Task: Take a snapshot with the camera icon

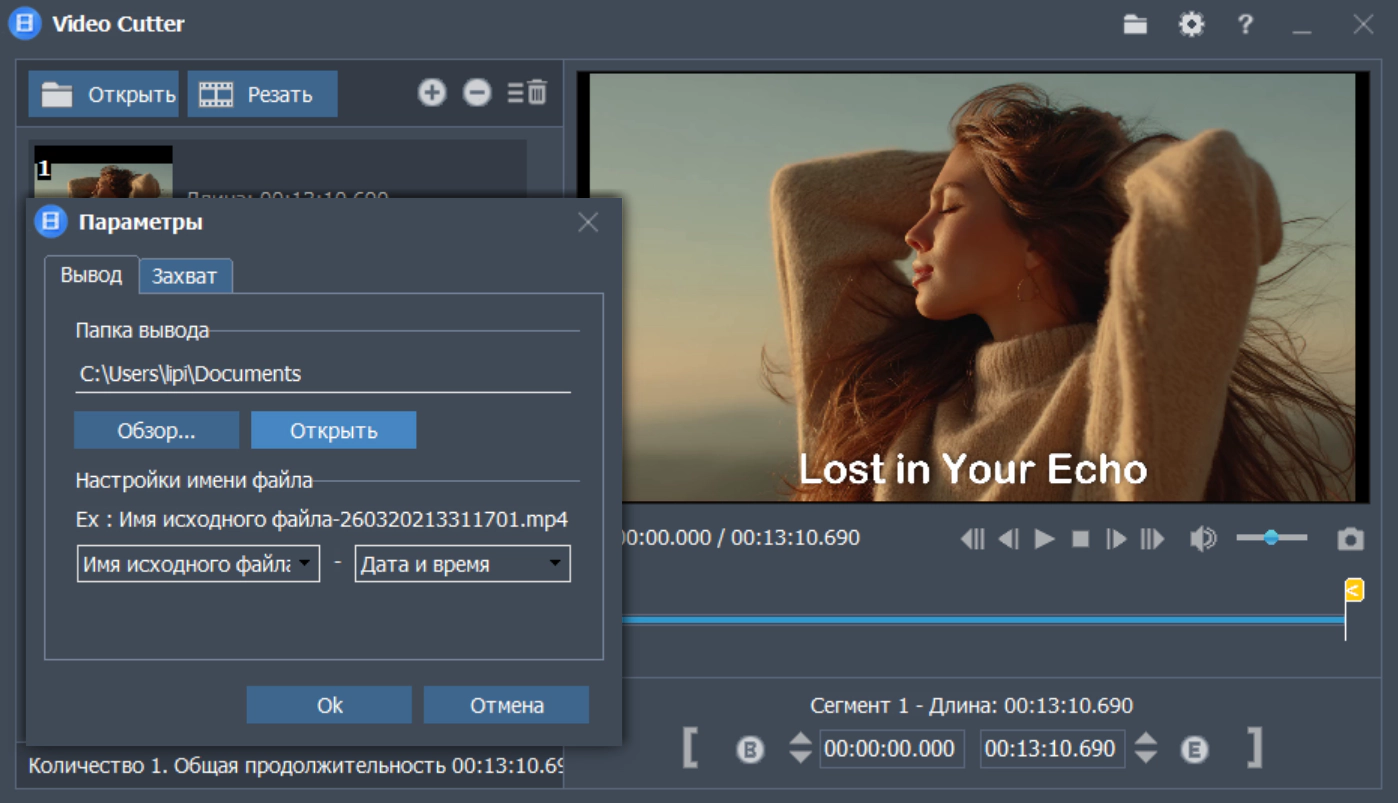Action: coord(1350,539)
